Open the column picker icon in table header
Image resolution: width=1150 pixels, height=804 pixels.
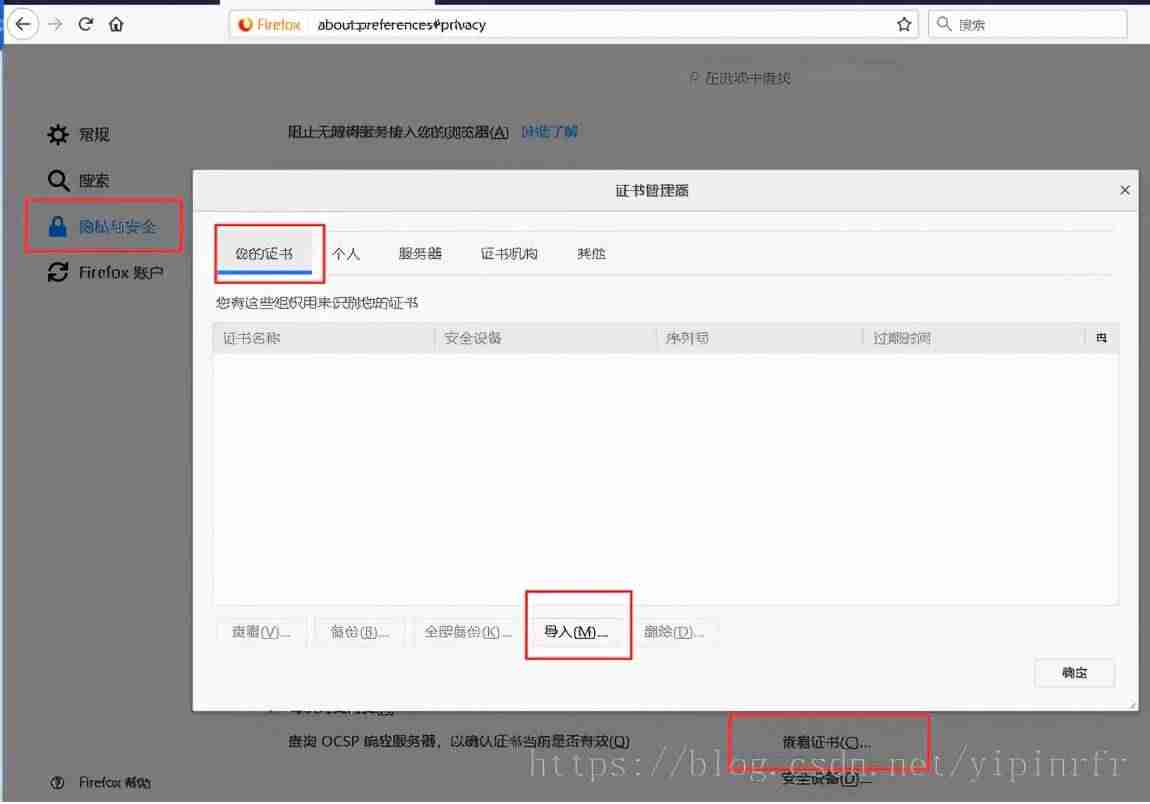pyautogui.click(x=1102, y=338)
